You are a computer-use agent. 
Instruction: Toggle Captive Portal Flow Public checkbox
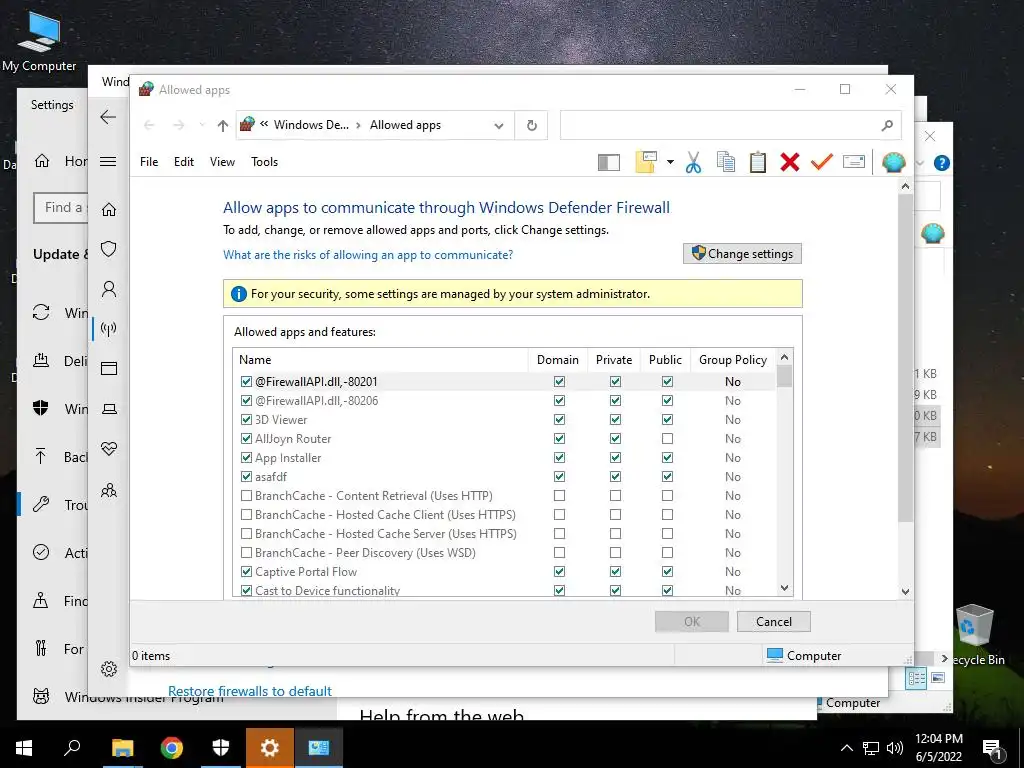(667, 571)
